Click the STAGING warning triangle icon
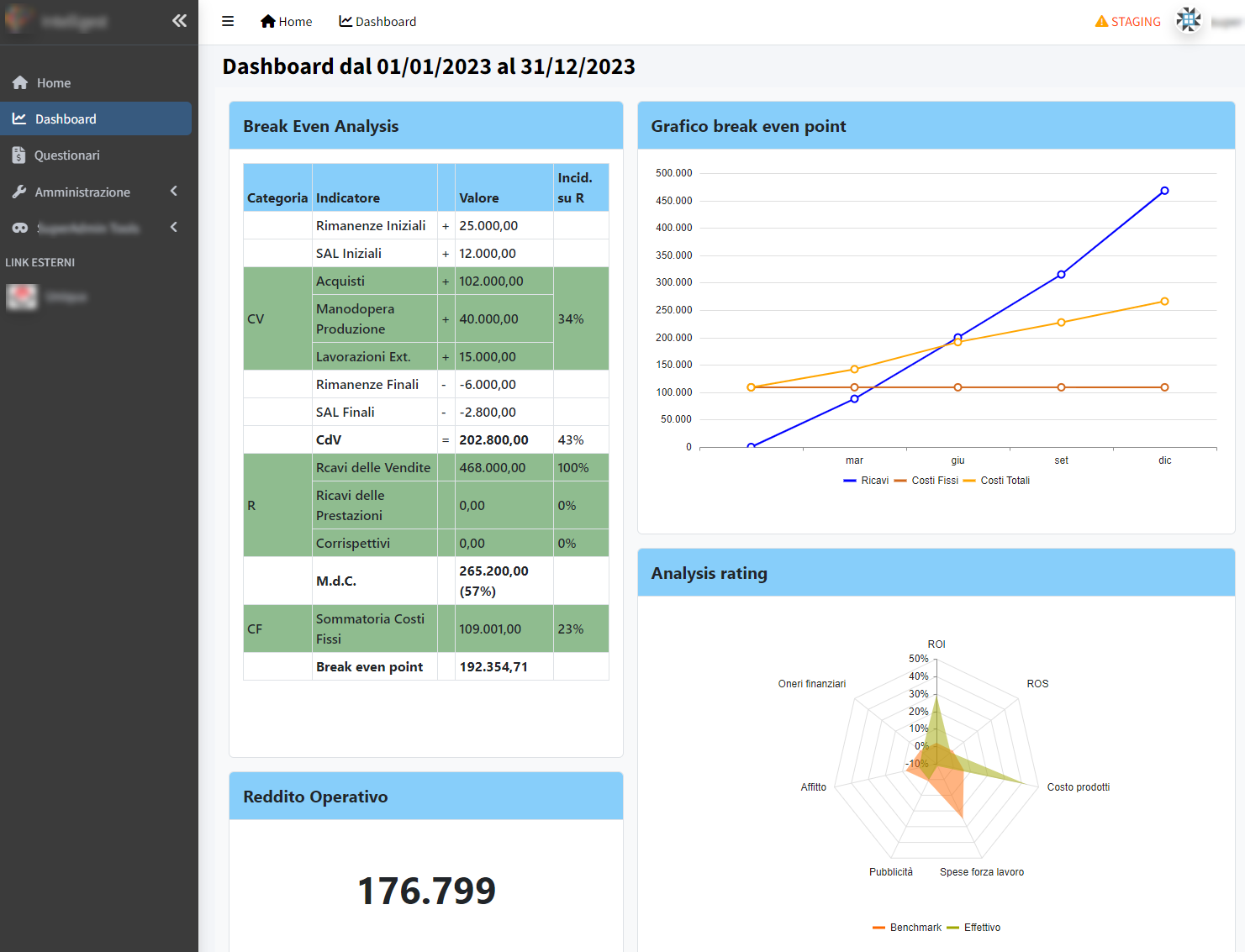 pyautogui.click(x=1101, y=22)
